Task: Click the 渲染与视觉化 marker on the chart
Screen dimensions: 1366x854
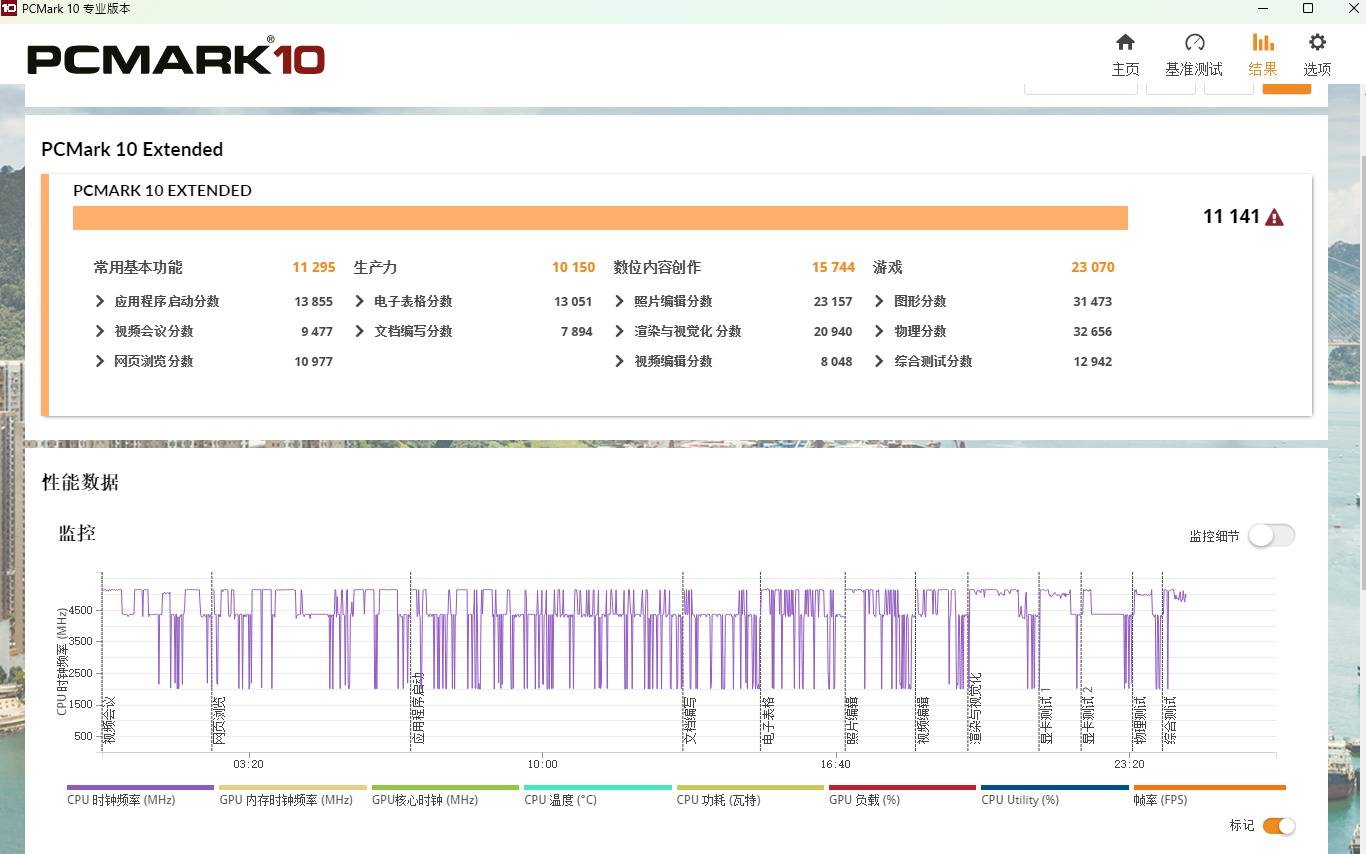Action: pos(975,708)
